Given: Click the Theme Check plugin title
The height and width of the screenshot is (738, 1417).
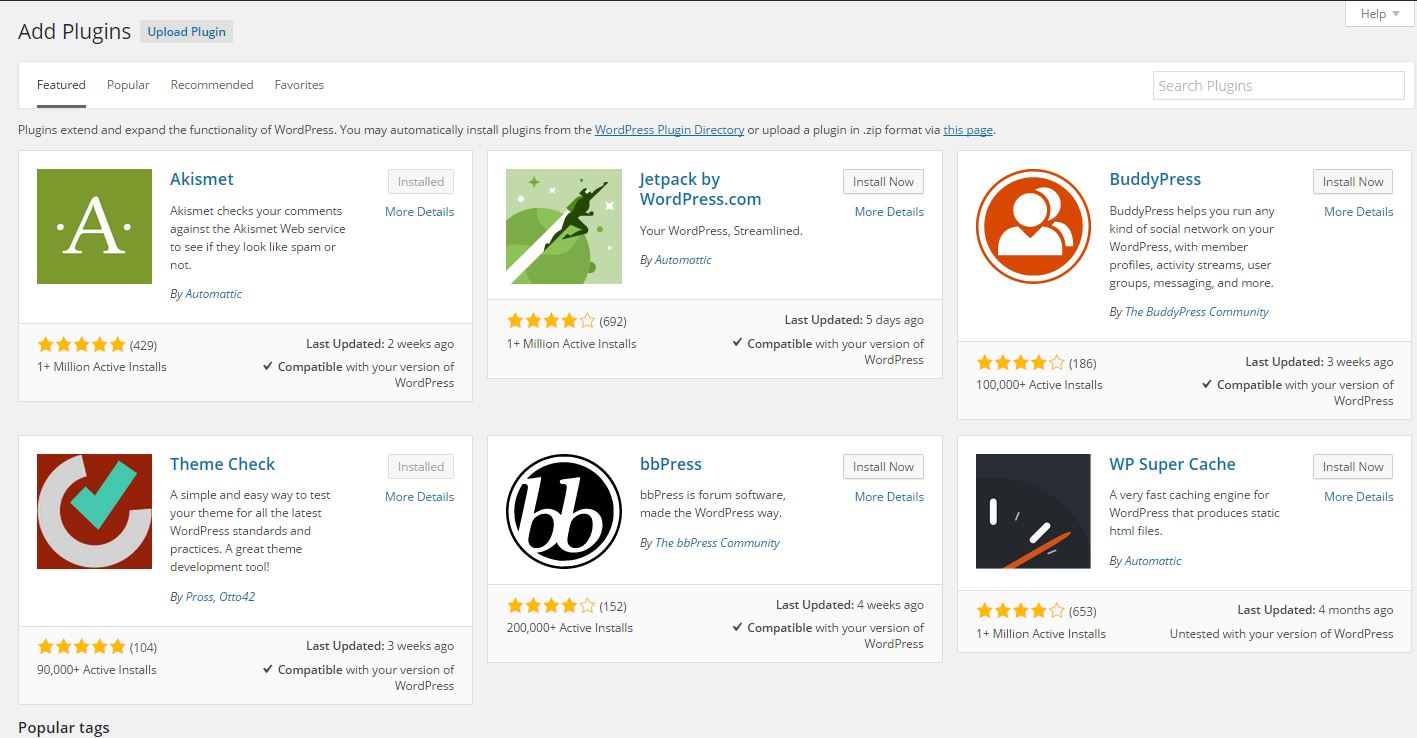Looking at the screenshot, I should pos(222,465).
